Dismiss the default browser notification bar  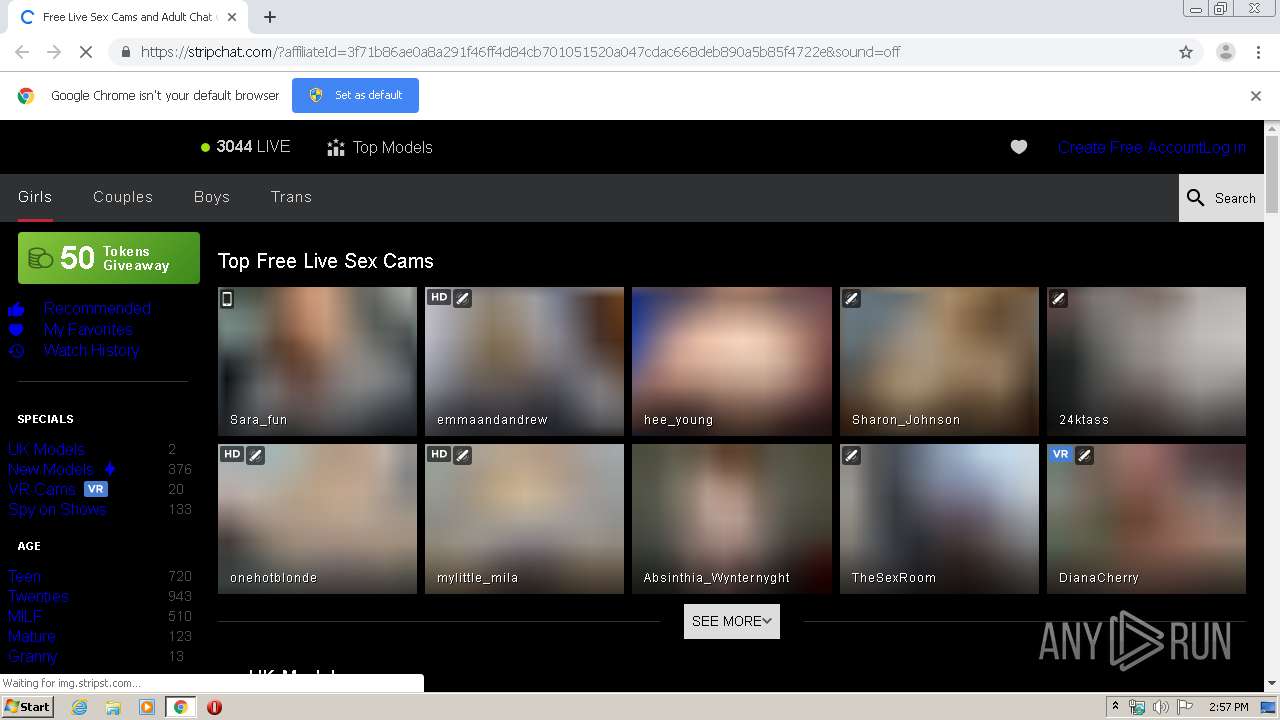tap(1256, 96)
